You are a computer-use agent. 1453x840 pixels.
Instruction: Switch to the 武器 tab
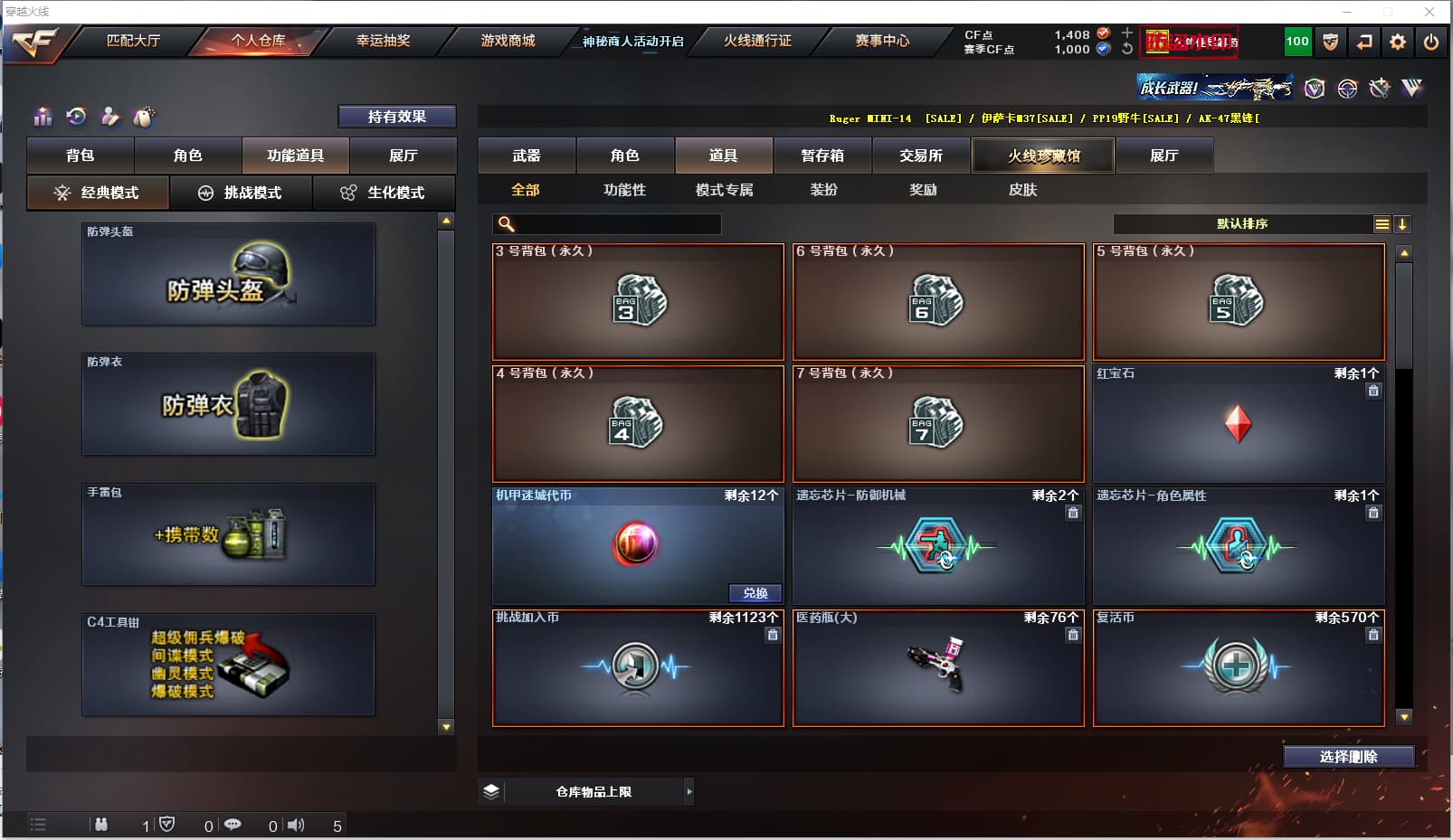tap(527, 156)
